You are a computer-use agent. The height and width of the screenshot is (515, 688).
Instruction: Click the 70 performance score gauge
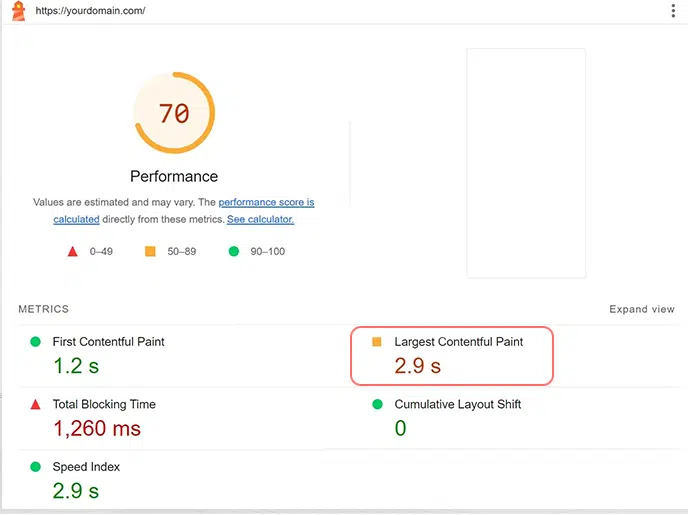[174, 113]
